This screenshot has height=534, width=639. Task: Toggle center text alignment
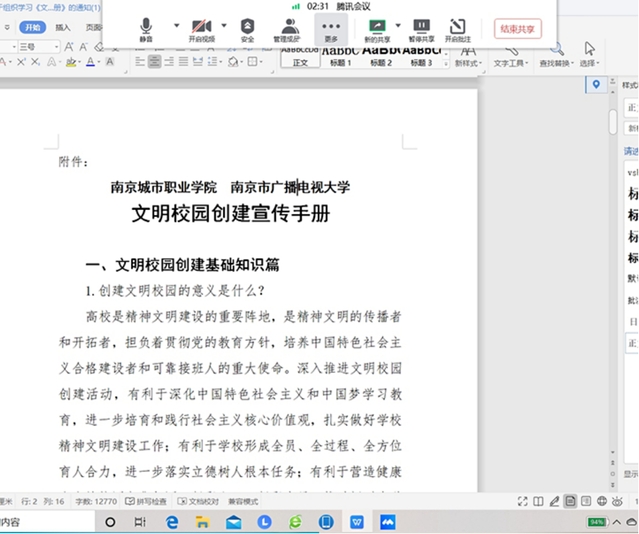[x=154, y=62]
